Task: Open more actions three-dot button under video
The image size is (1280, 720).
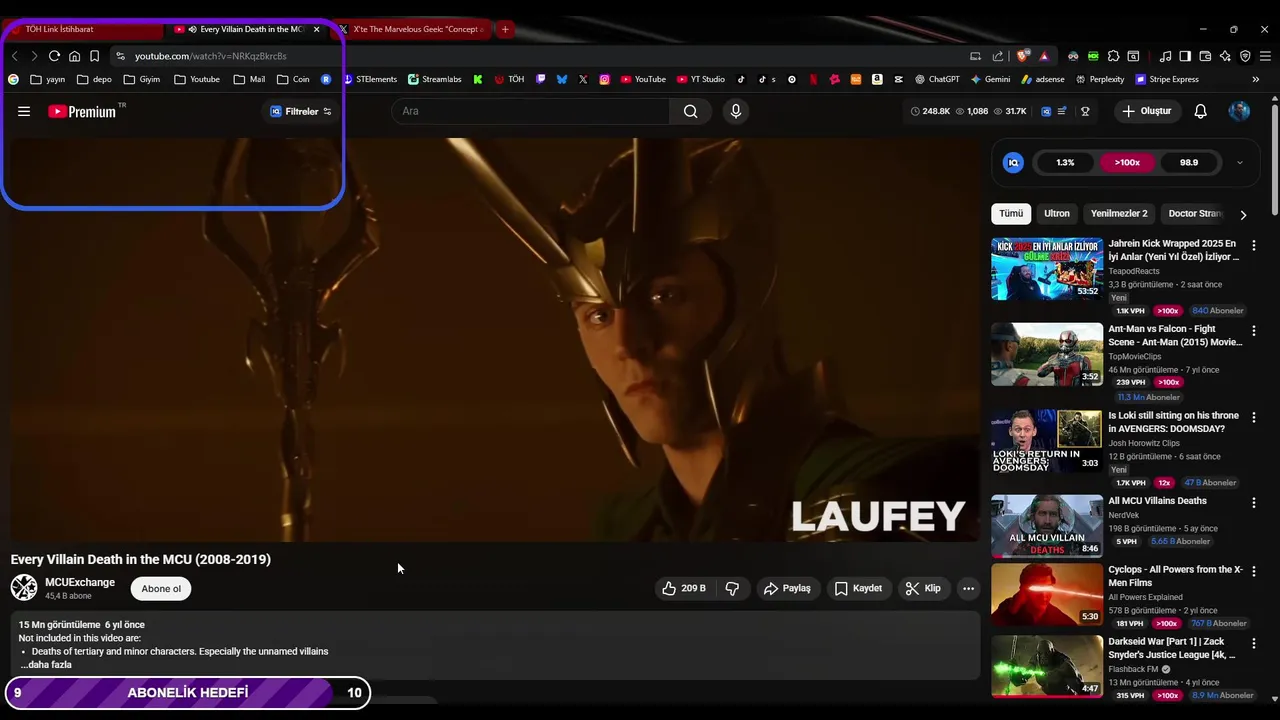Action: click(968, 588)
